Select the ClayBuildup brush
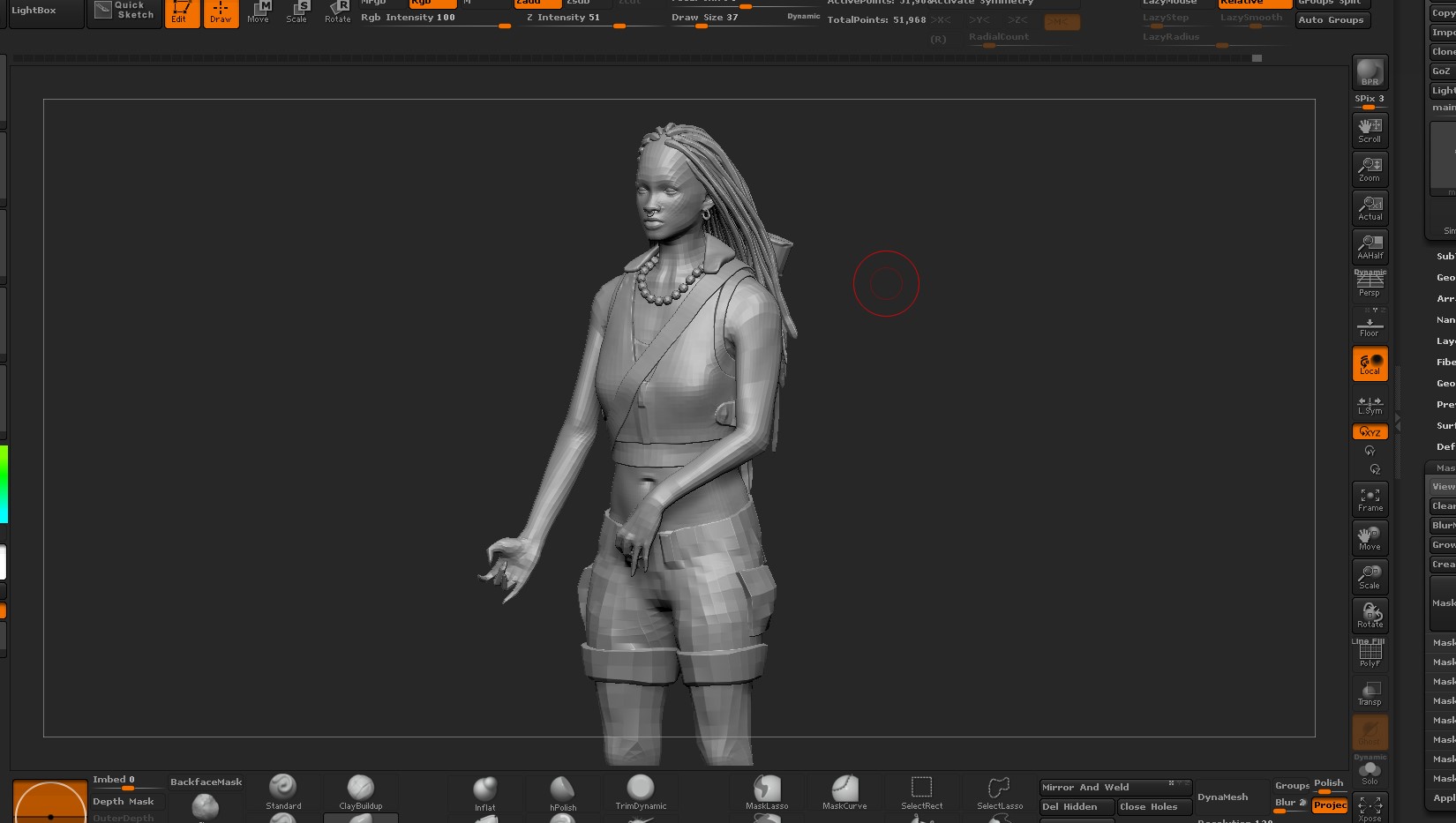1456x823 pixels. click(x=361, y=791)
